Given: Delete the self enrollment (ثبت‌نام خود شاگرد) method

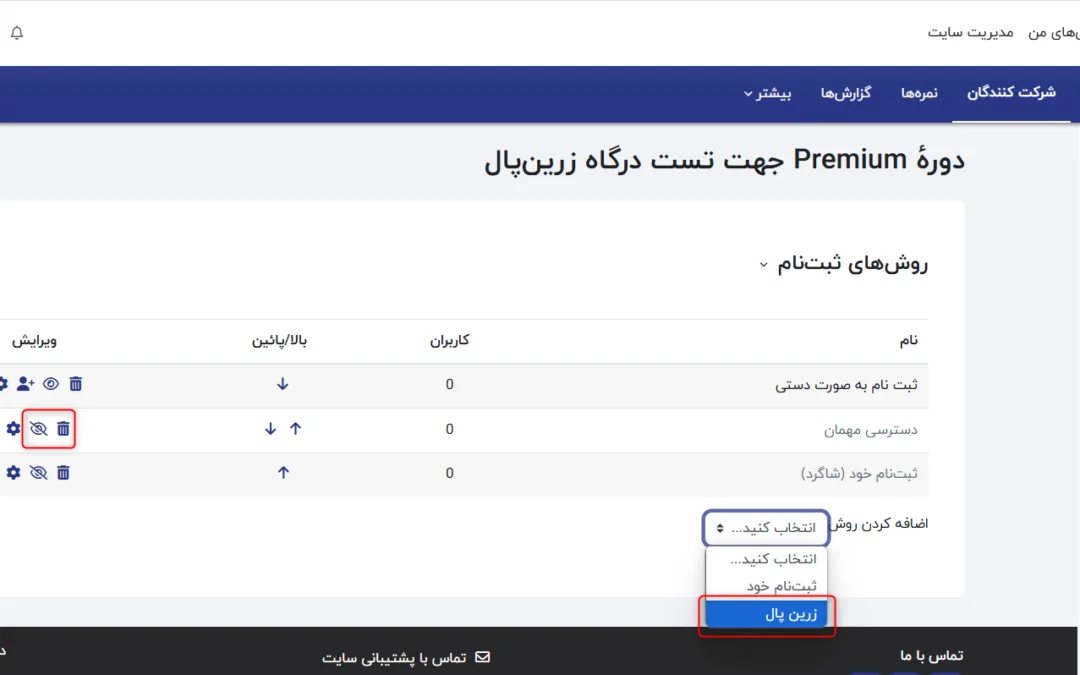Looking at the screenshot, I should pyautogui.click(x=63, y=473).
